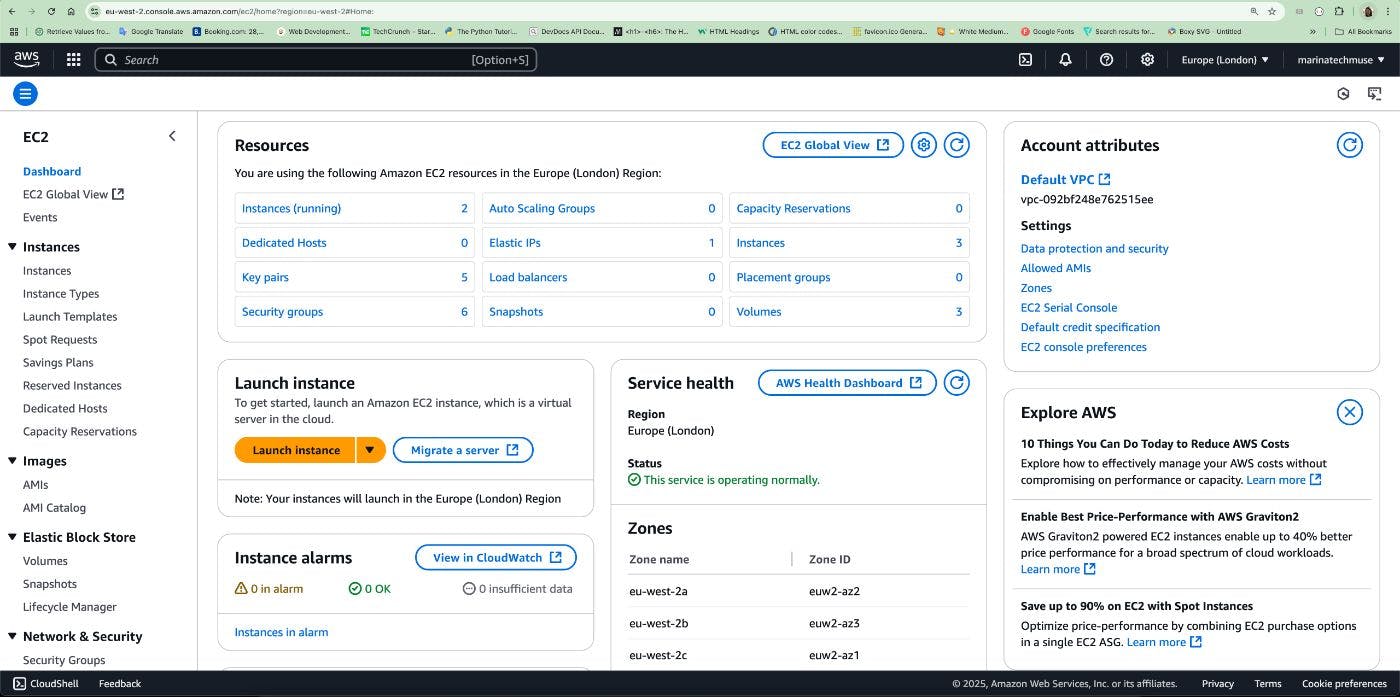The image size is (1400, 697).
Task: Click the AWS logo to go home
Action: tap(26, 59)
